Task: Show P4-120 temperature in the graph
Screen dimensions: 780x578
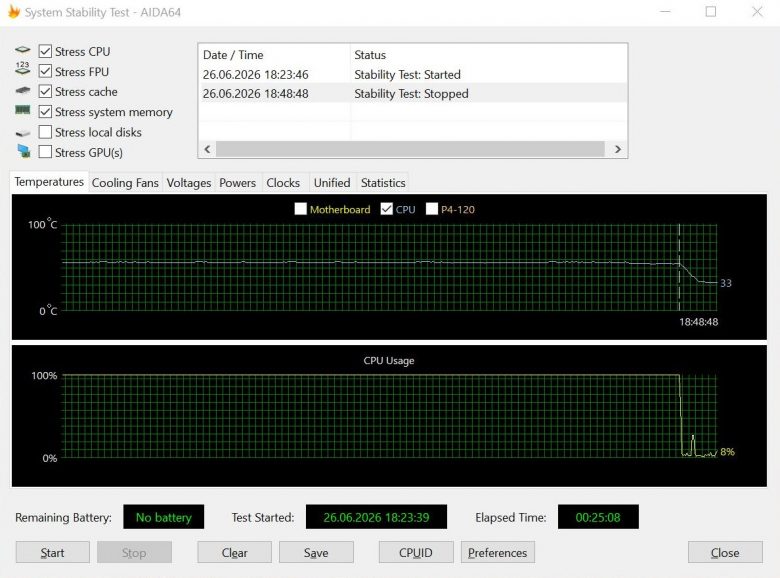Action: 432,209
